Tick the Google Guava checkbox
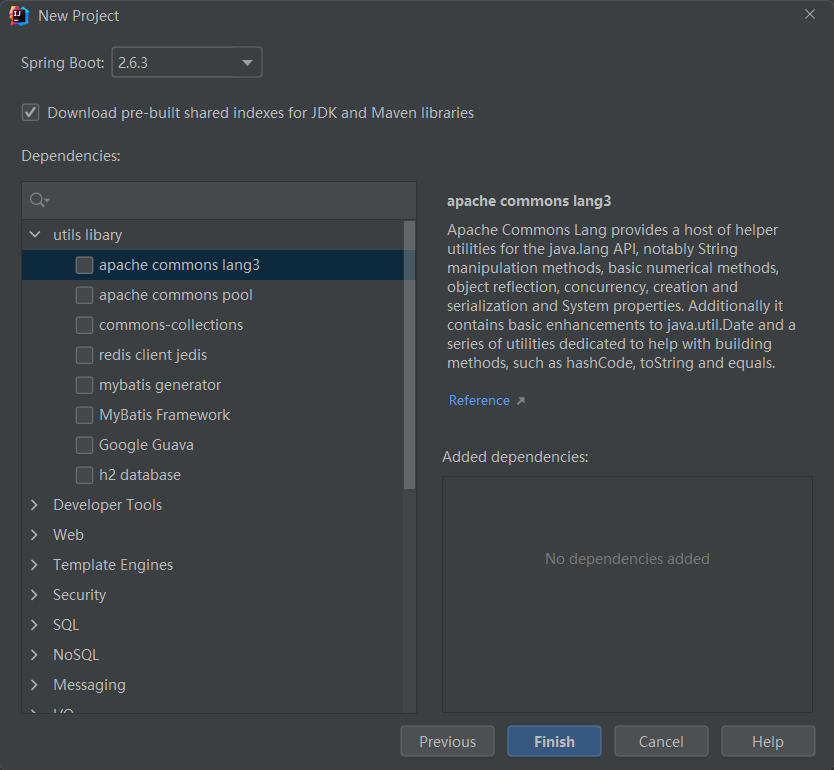This screenshot has height=770, width=834. click(x=84, y=445)
